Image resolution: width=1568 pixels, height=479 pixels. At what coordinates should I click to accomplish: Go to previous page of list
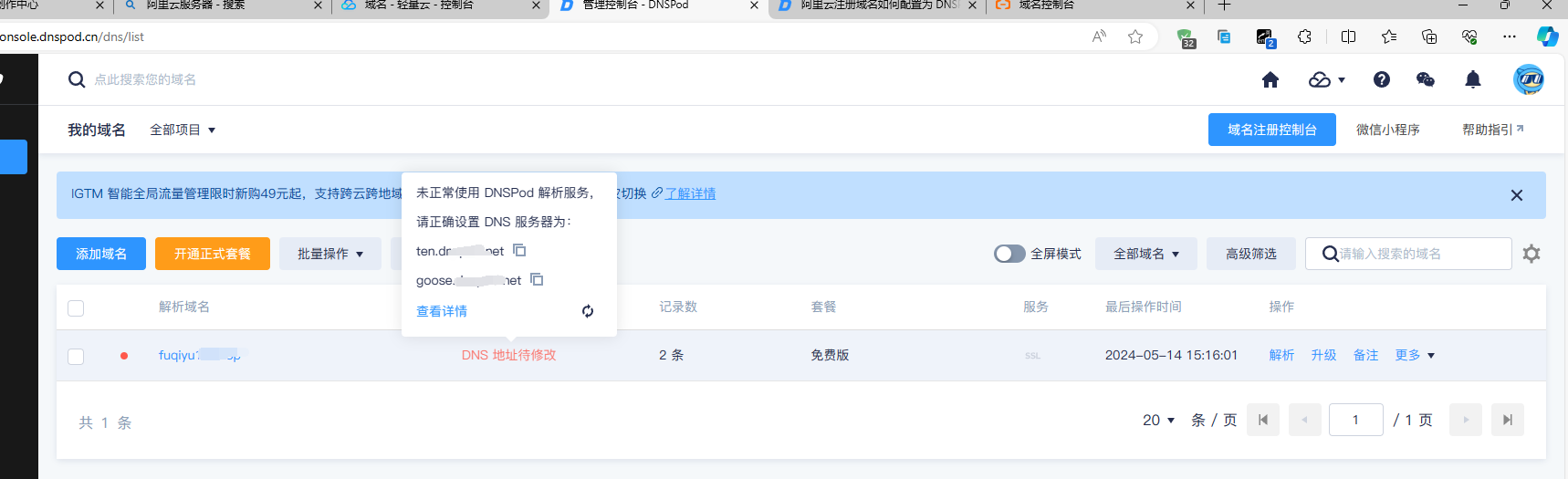1305,420
